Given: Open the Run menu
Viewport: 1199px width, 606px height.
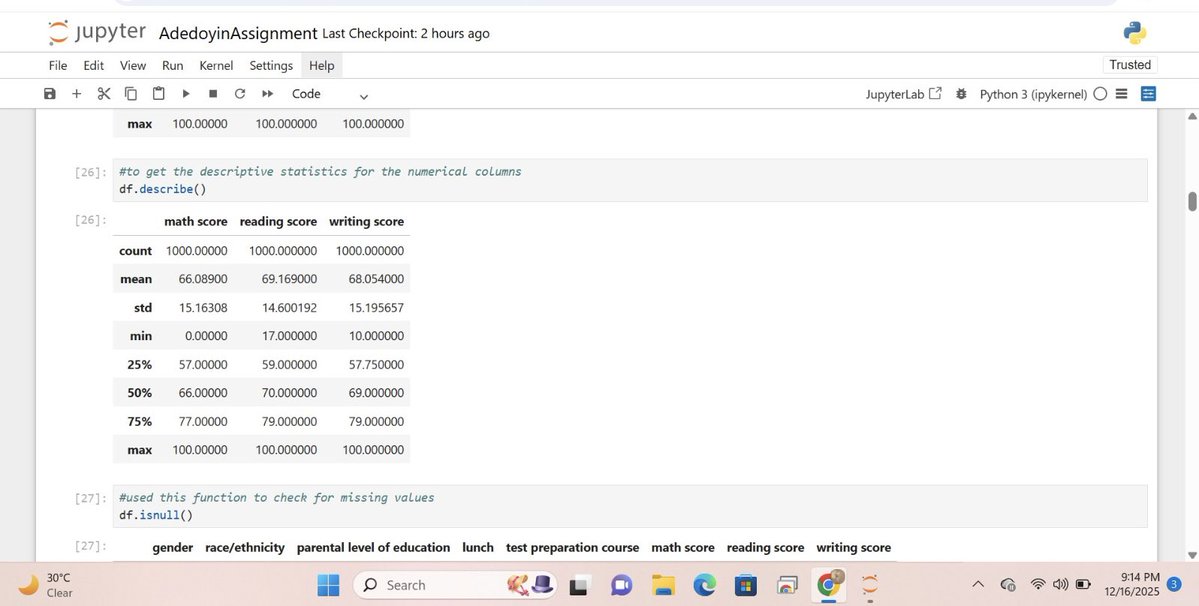Looking at the screenshot, I should click(173, 66).
